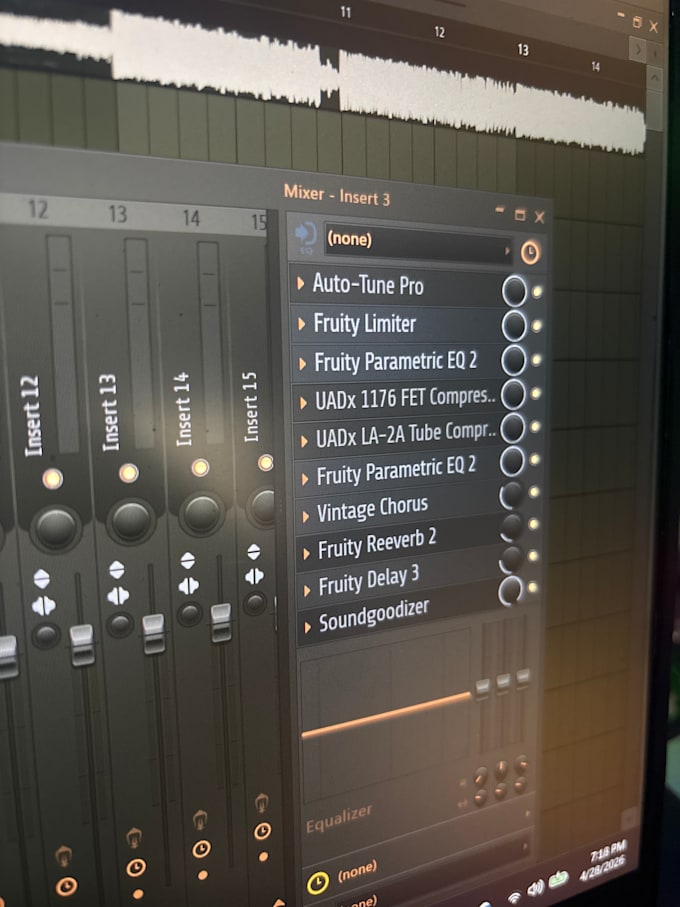The image size is (680, 907).
Task: Open the UADx LA-2A Tube slot arrow menu
Action: pyautogui.click(x=304, y=441)
